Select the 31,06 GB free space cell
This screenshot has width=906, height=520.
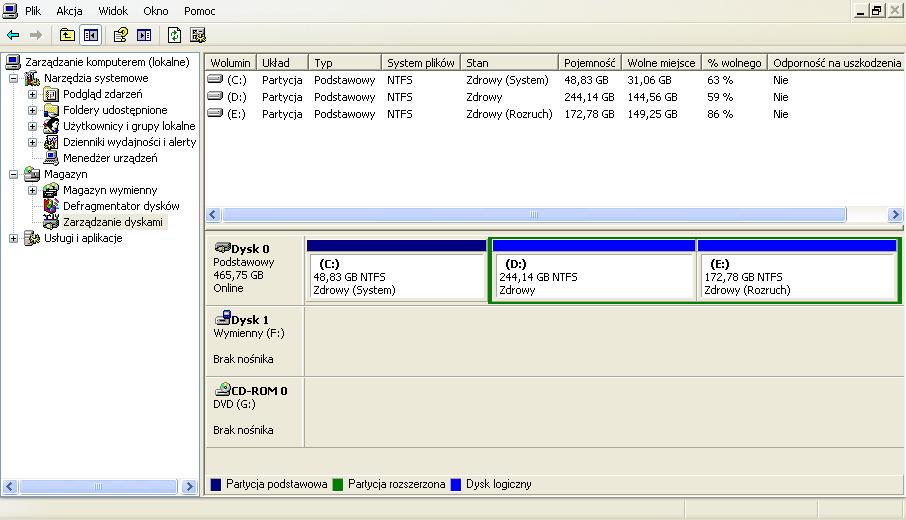pos(649,80)
